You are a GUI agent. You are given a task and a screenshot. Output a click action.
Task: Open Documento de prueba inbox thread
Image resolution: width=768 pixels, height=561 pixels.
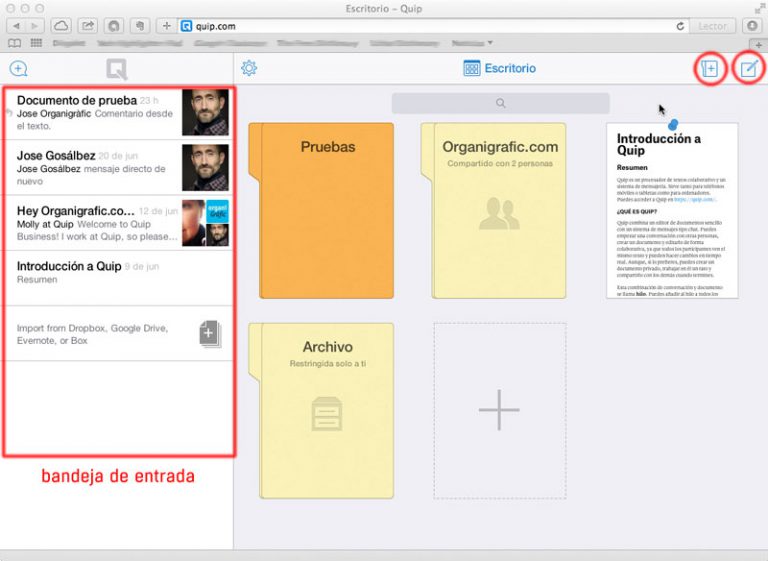[118, 113]
